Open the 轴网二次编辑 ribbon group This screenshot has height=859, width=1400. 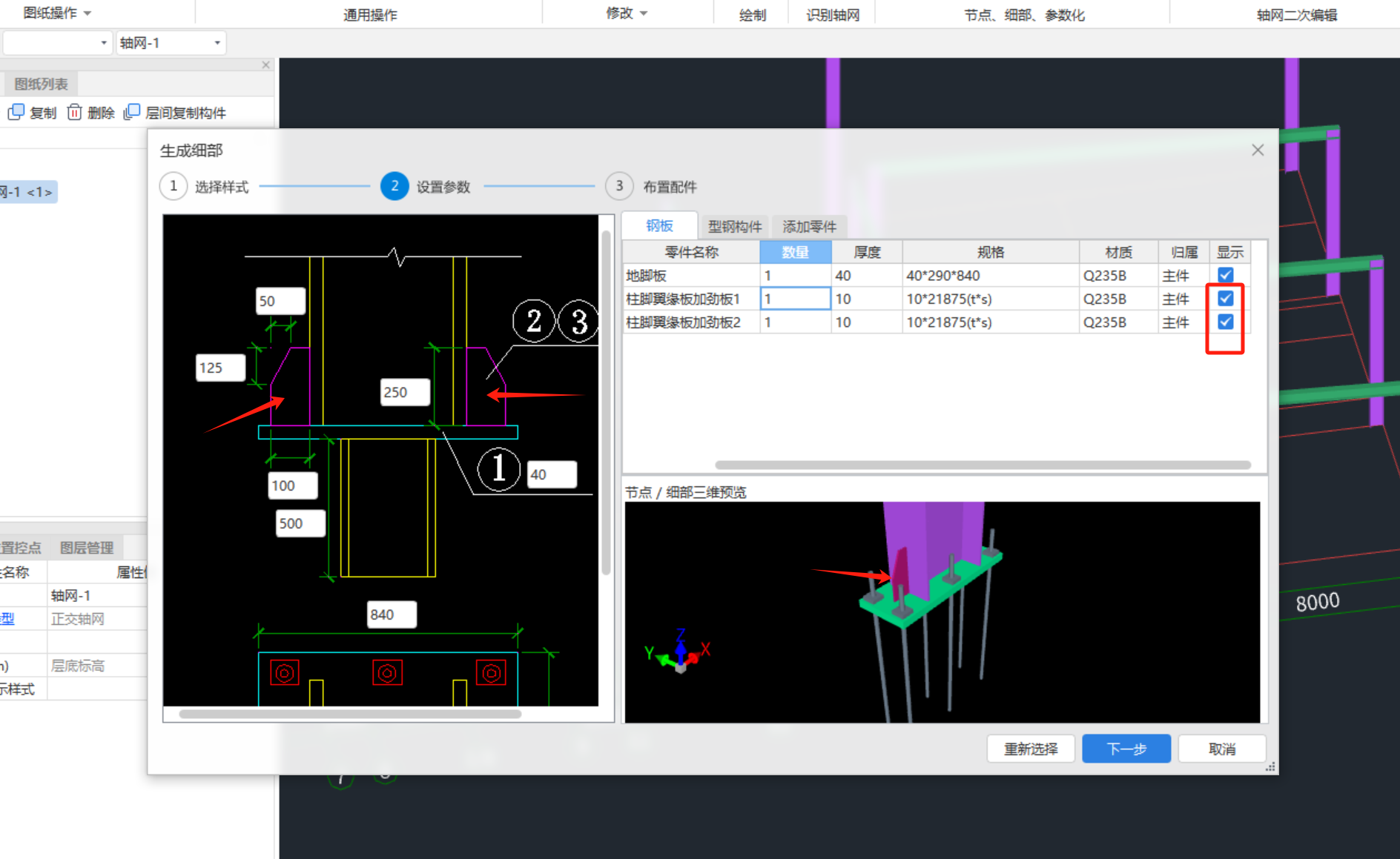(1297, 15)
